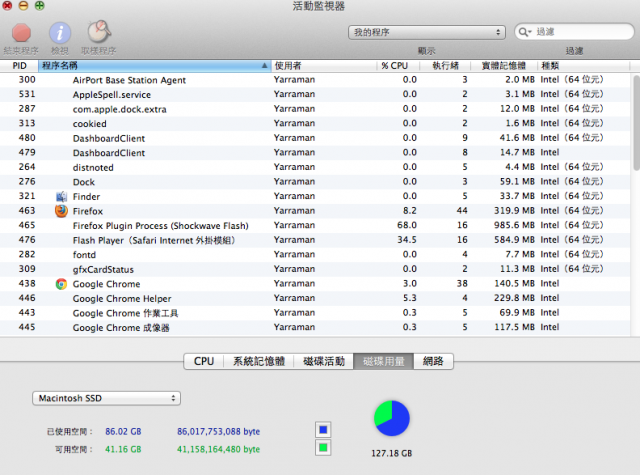Click the Sample Process icon
Screen dimensions: 640x475
(x=99, y=32)
